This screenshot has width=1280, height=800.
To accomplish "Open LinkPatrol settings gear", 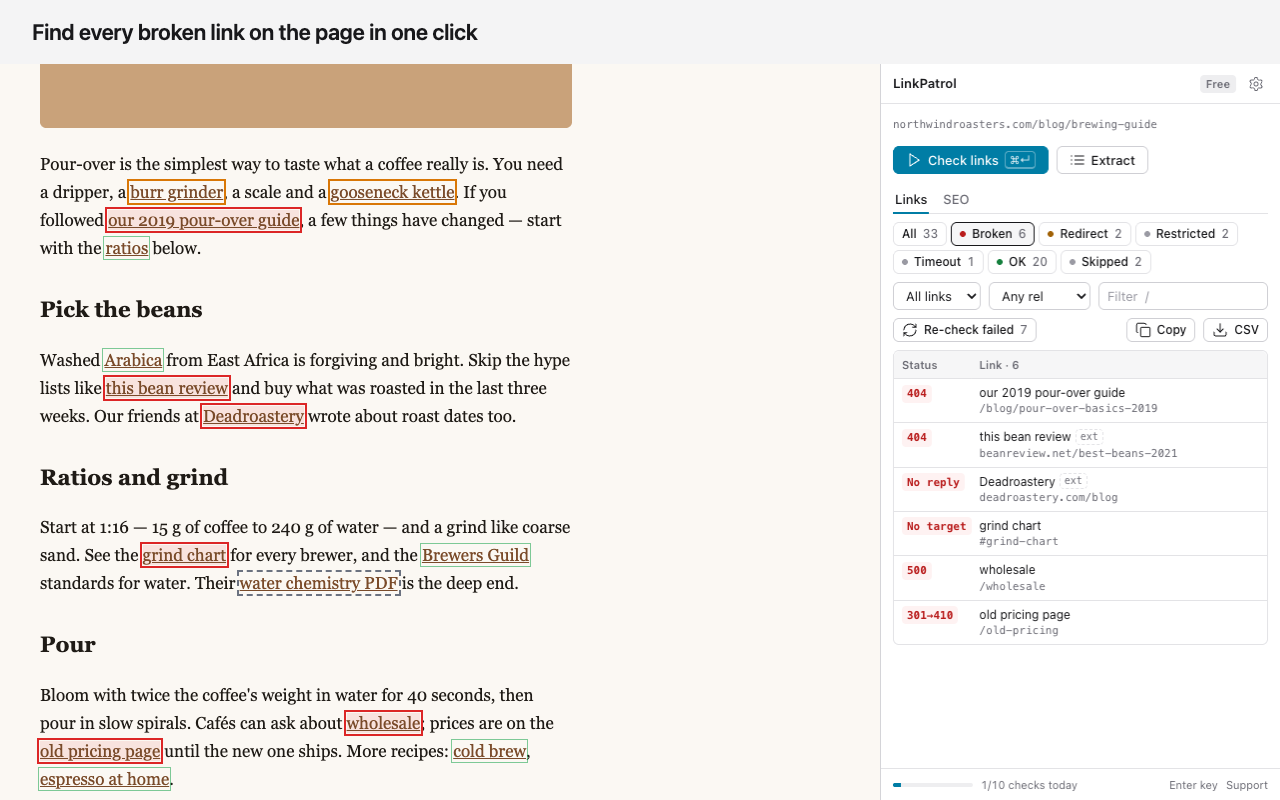I will point(1256,84).
